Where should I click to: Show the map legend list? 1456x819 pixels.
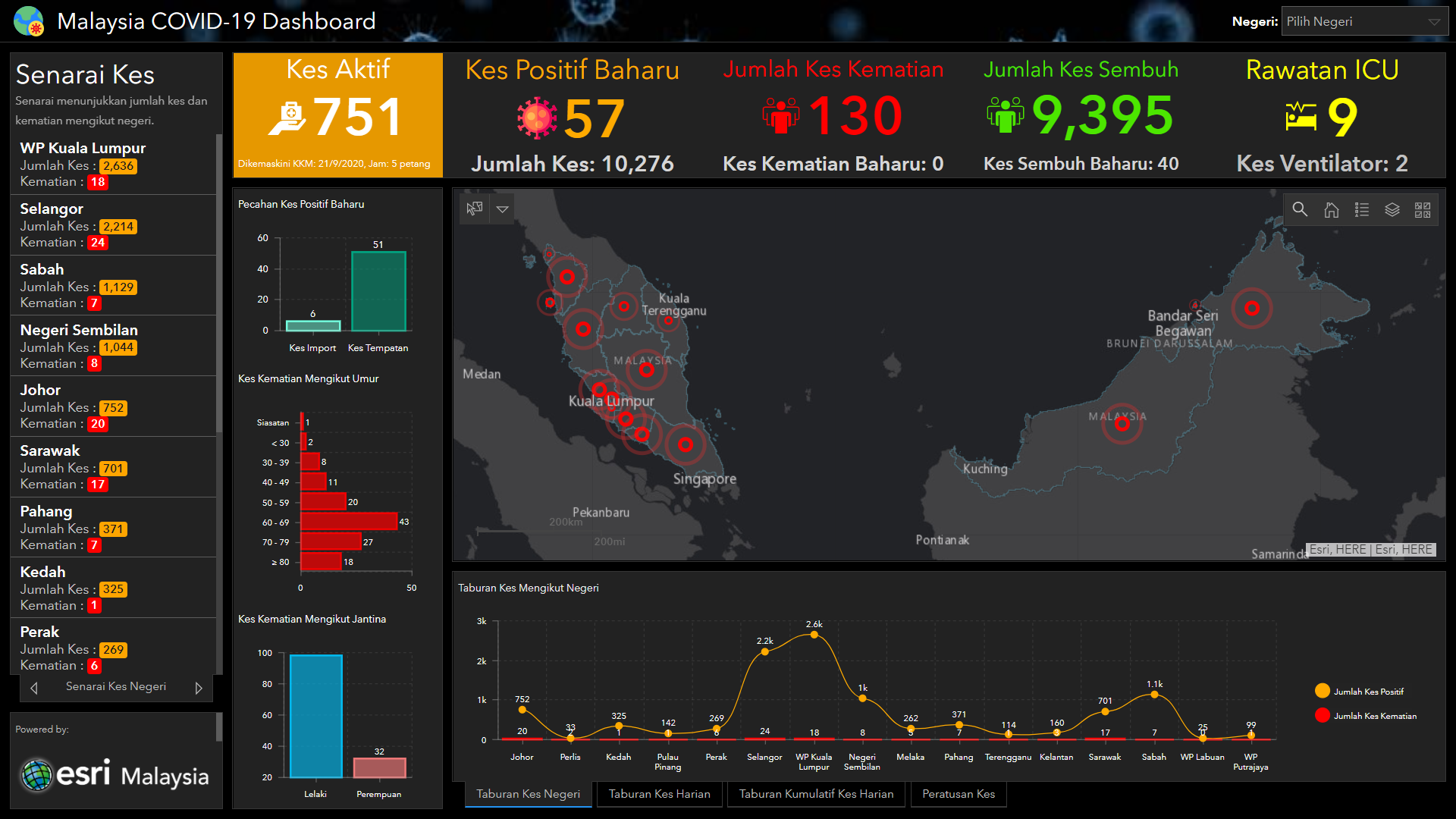click(x=1362, y=209)
